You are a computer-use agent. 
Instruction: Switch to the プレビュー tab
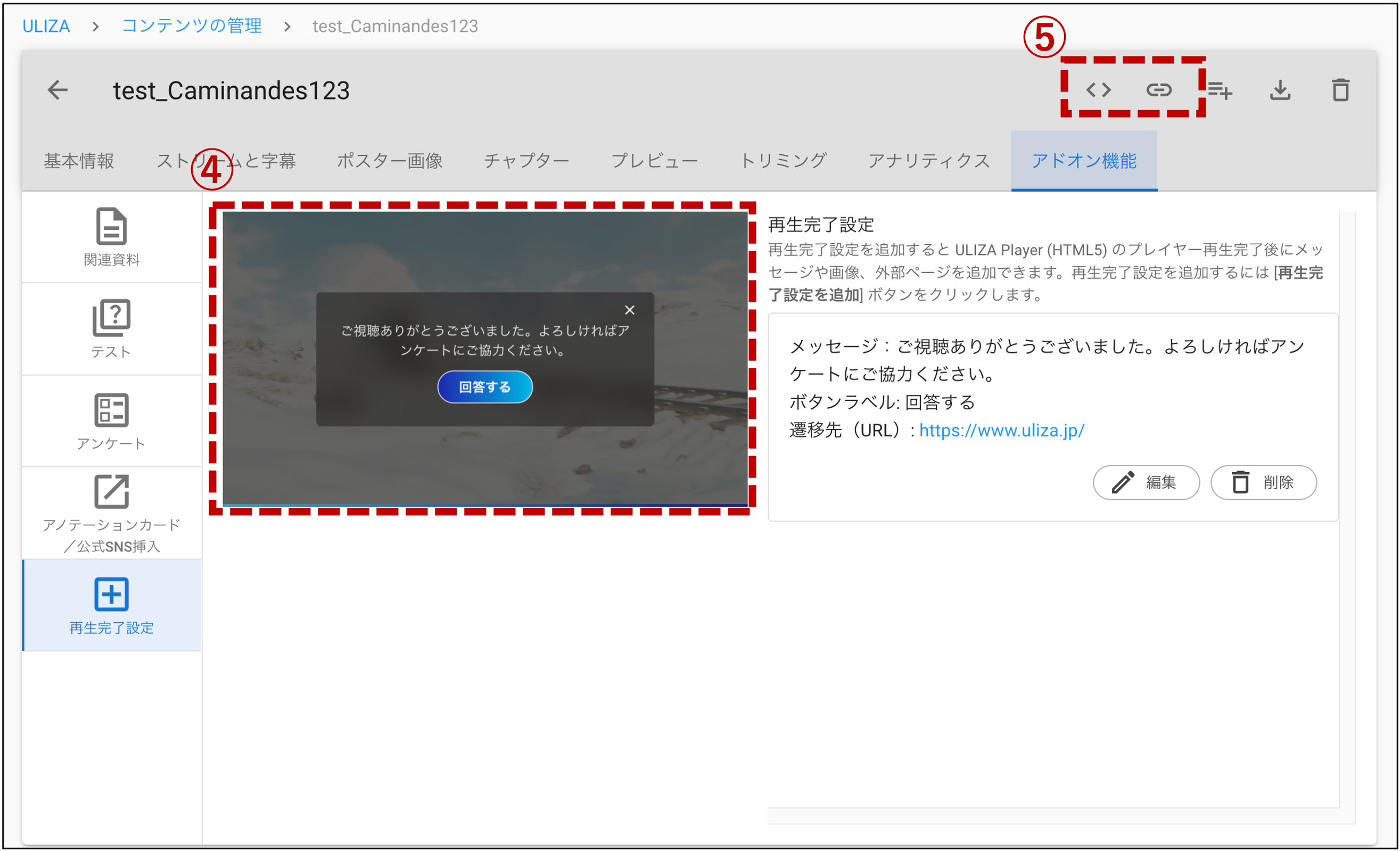tap(655, 161)
